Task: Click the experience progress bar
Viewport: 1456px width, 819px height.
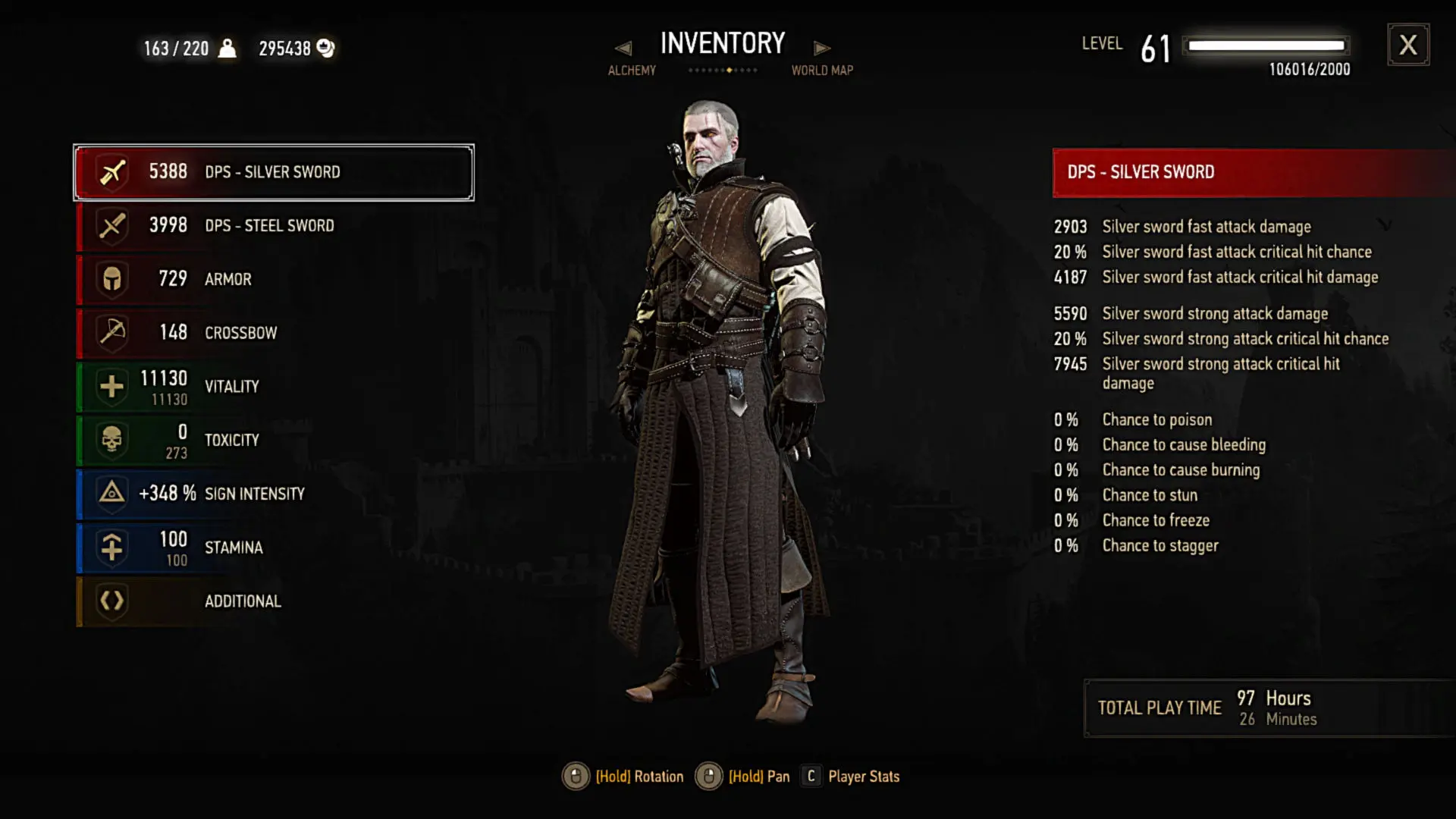Action: (x=1266, y=45)
